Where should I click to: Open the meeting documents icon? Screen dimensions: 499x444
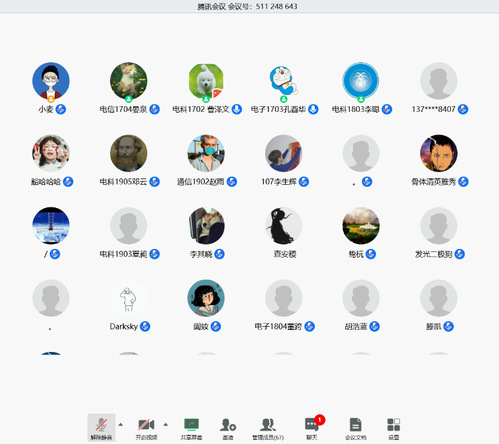[355, 428]
